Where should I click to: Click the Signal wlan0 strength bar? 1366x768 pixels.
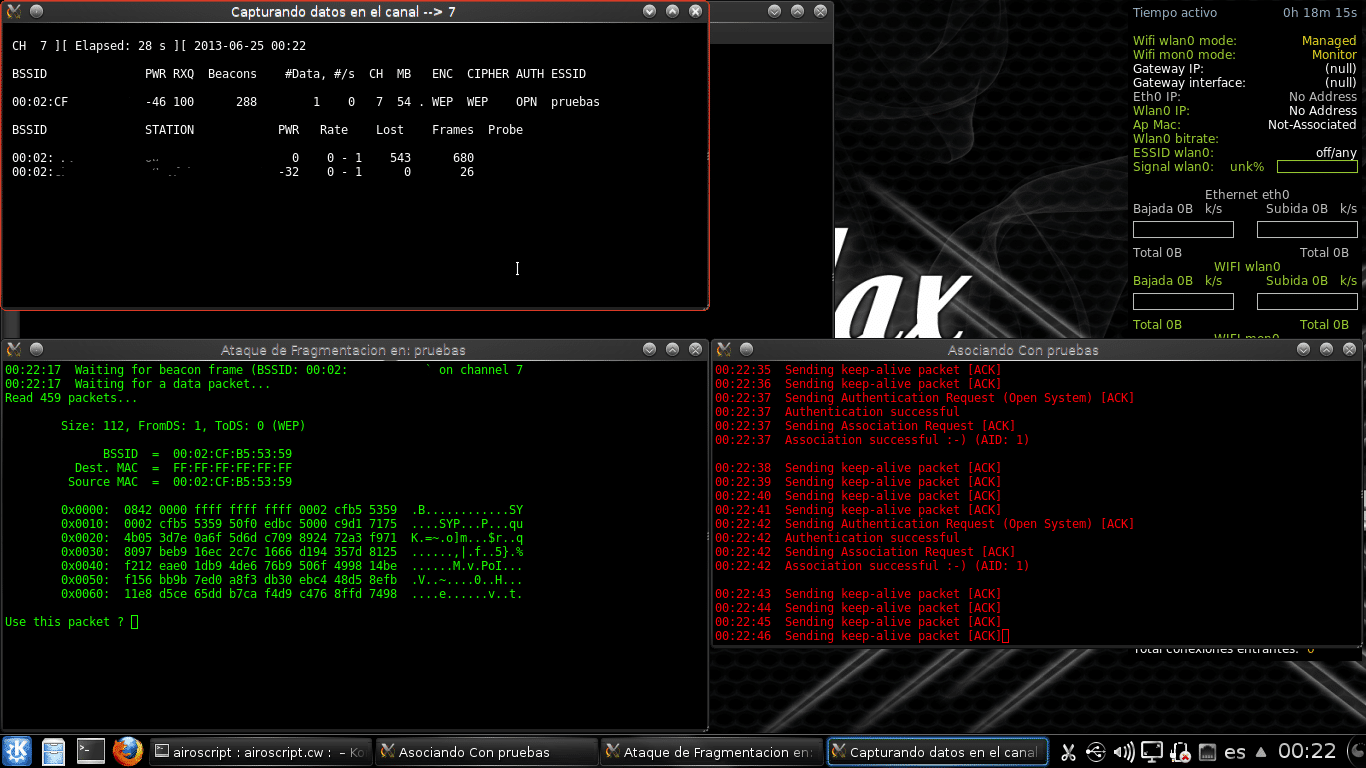pyautogui.click(x=1316, y=167)
